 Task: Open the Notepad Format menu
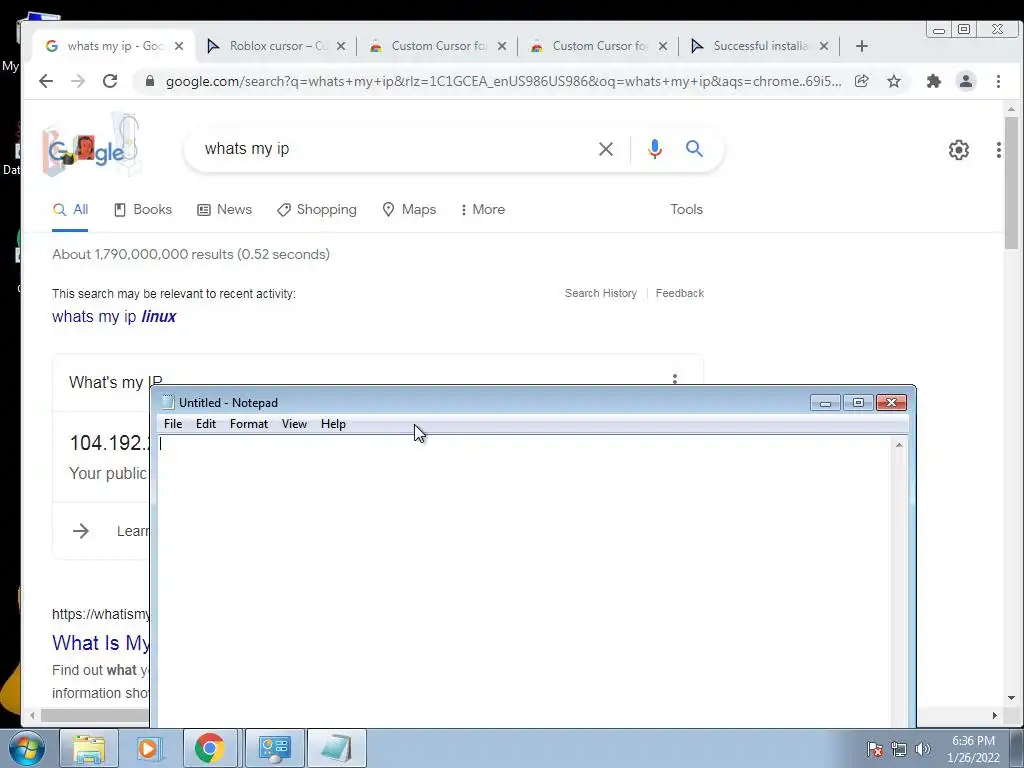tap(249, 424)
